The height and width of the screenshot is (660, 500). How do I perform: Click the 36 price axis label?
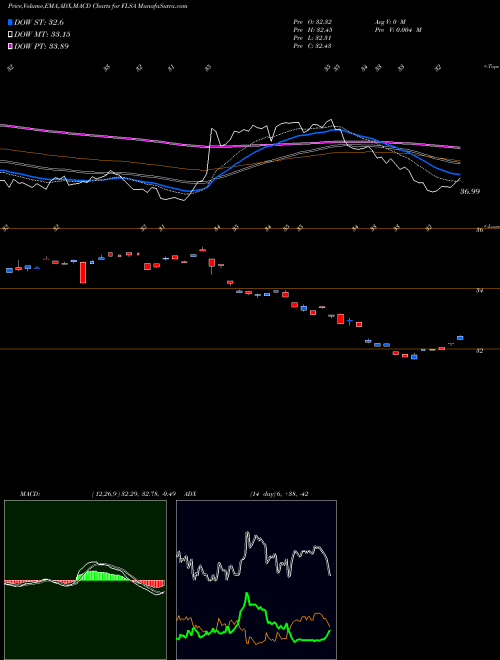point(479,230)
